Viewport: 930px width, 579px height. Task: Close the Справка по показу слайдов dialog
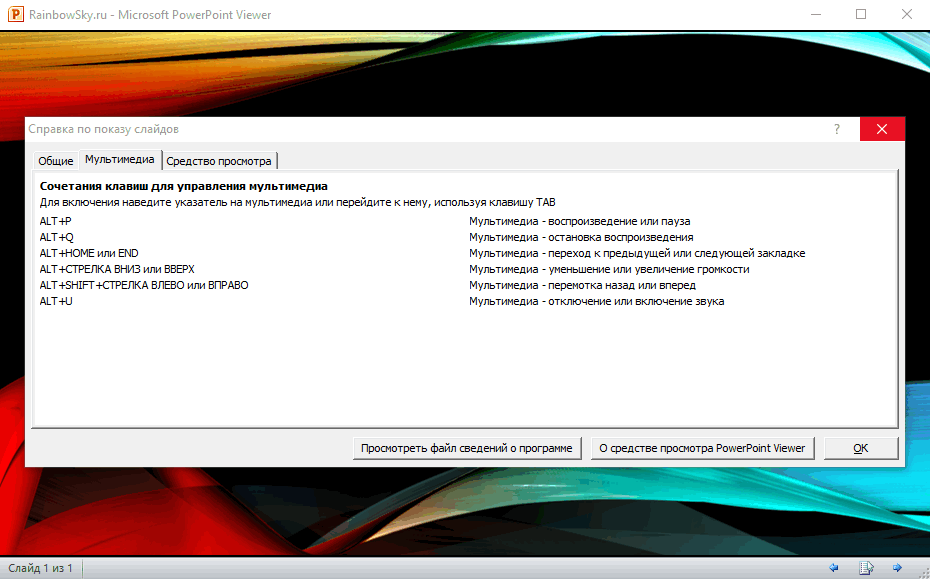(882, 129)
